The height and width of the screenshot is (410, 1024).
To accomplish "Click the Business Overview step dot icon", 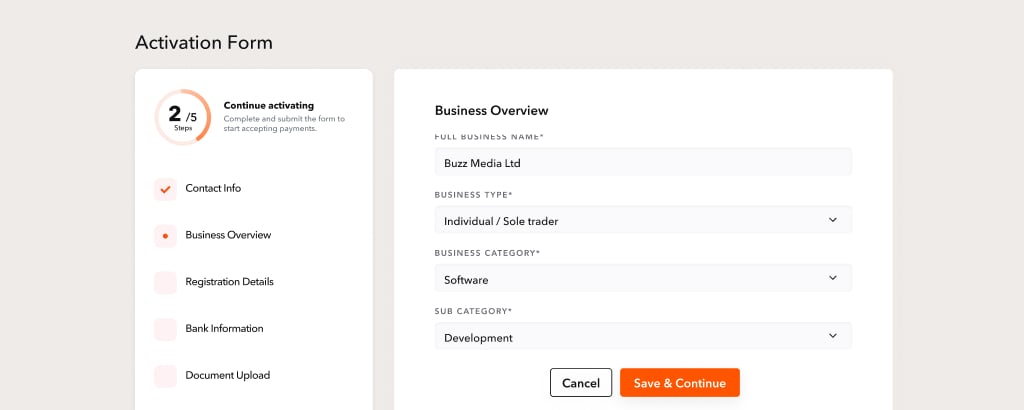I will click(165, 236).
